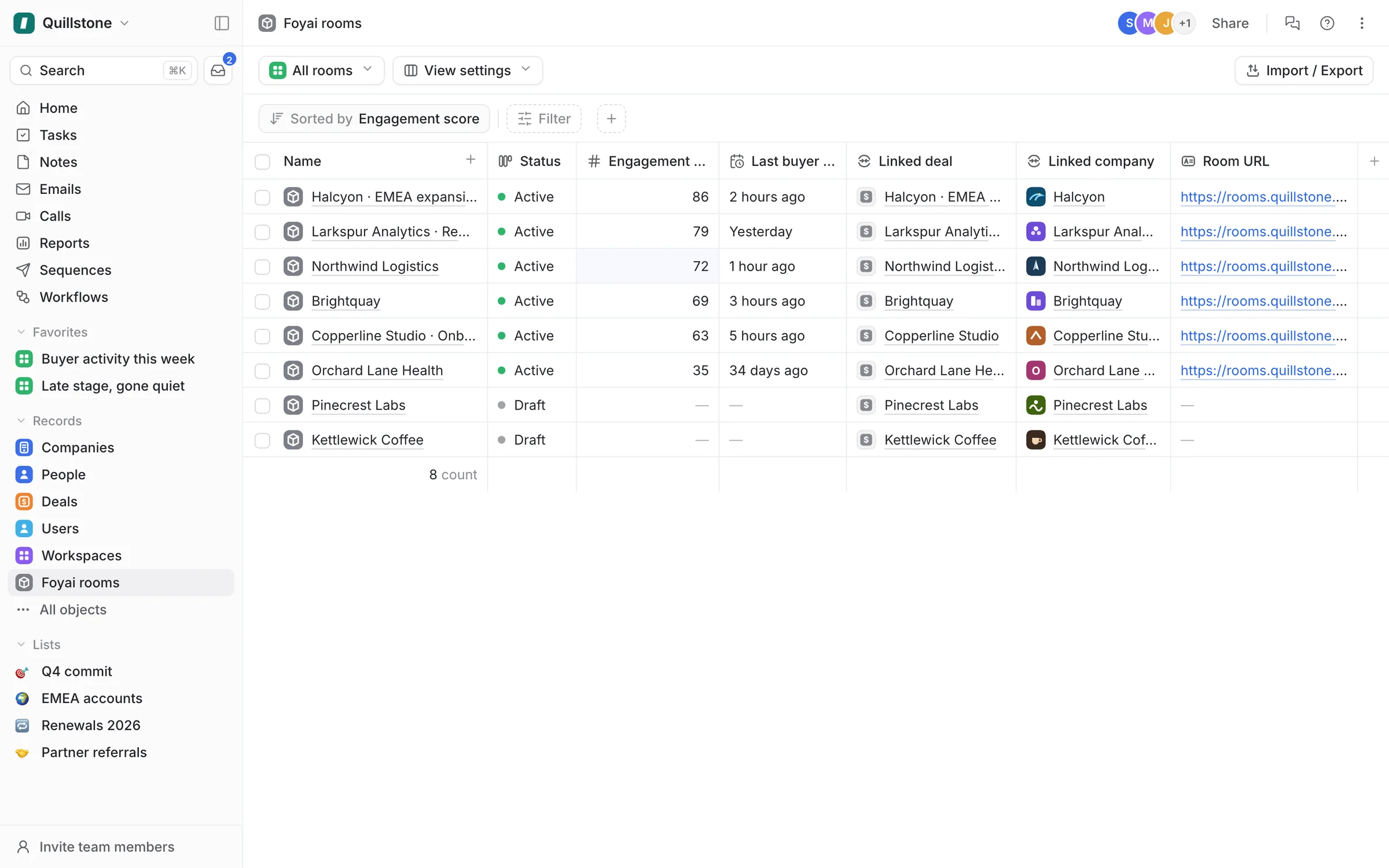1389x868 pixels.
Task: Click the EMEA accounts globe icon
Action: pos(23,698)
